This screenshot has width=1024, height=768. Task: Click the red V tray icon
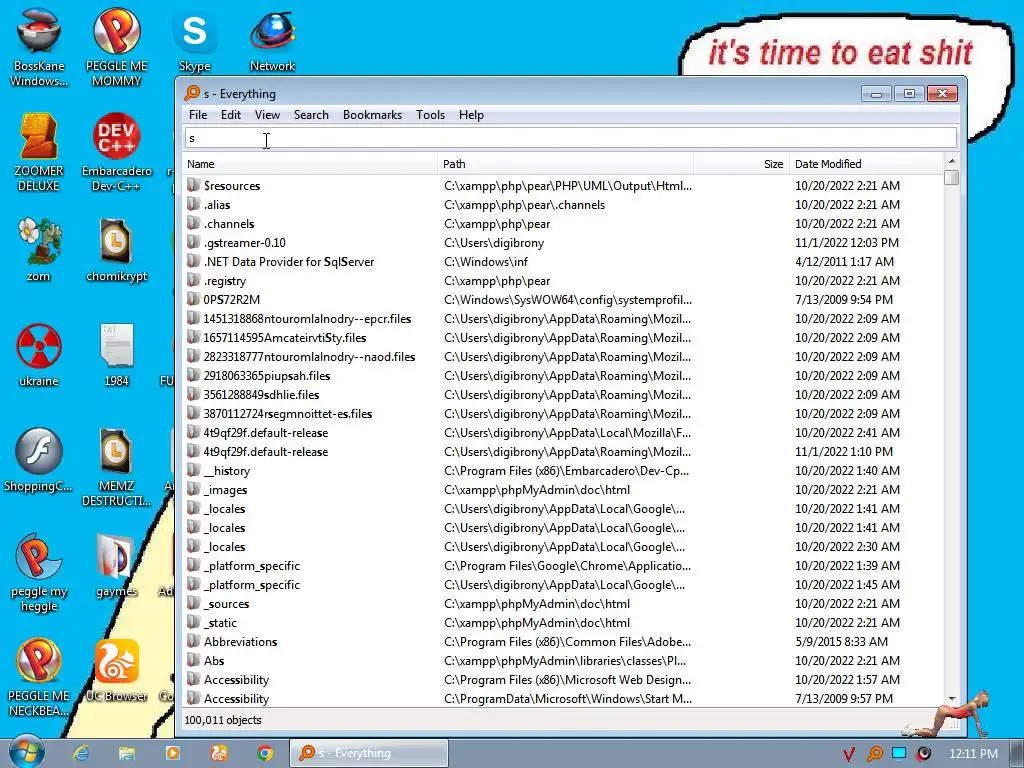[x=849, y=754]
